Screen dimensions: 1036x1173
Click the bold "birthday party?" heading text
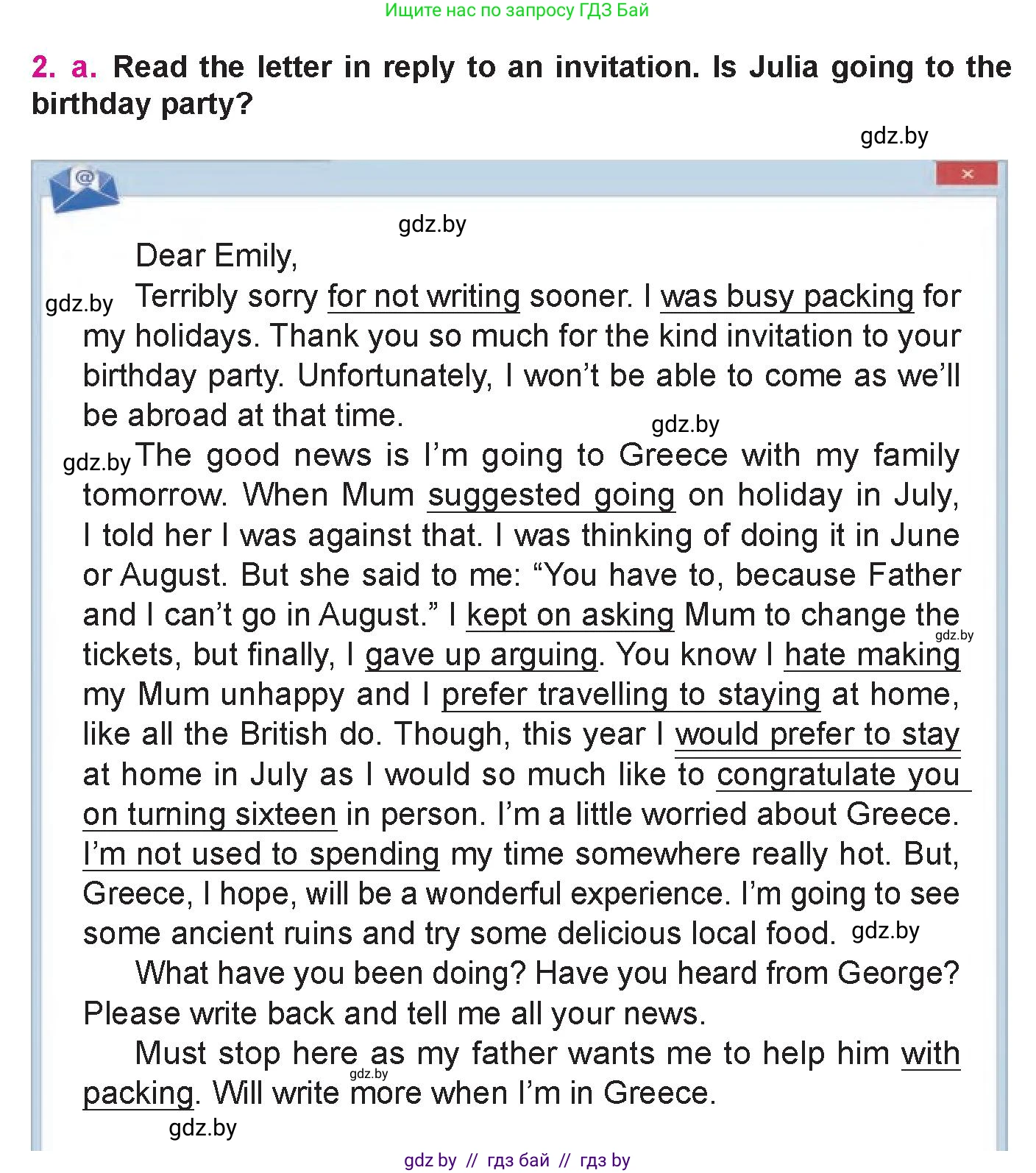(x=142, y=104)
